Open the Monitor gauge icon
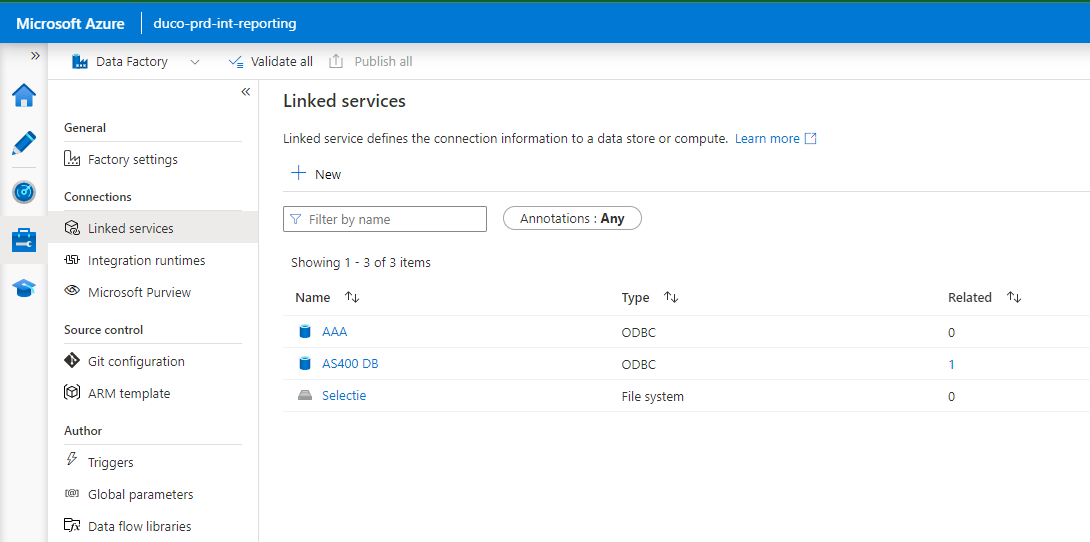This screenshot has width=1090, height=542. click(x=24, y=192)
